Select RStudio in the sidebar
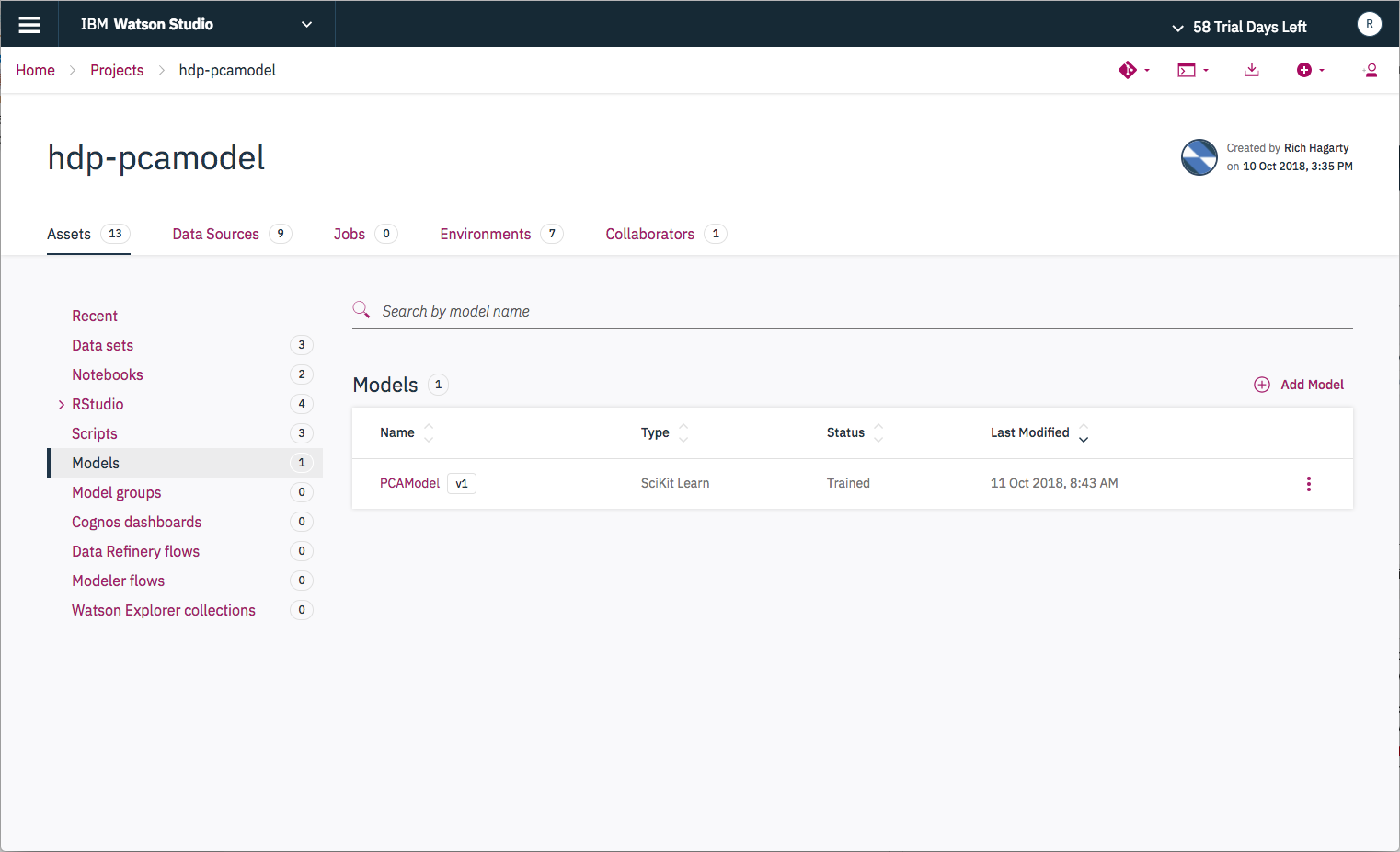 98,404
